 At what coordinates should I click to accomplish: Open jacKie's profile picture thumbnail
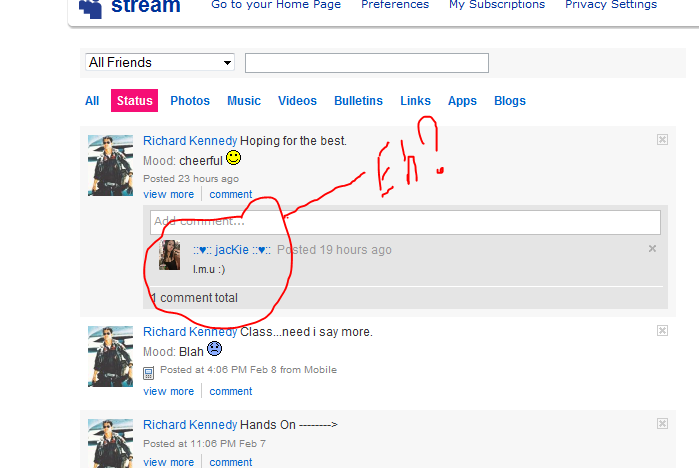point(170,255)
